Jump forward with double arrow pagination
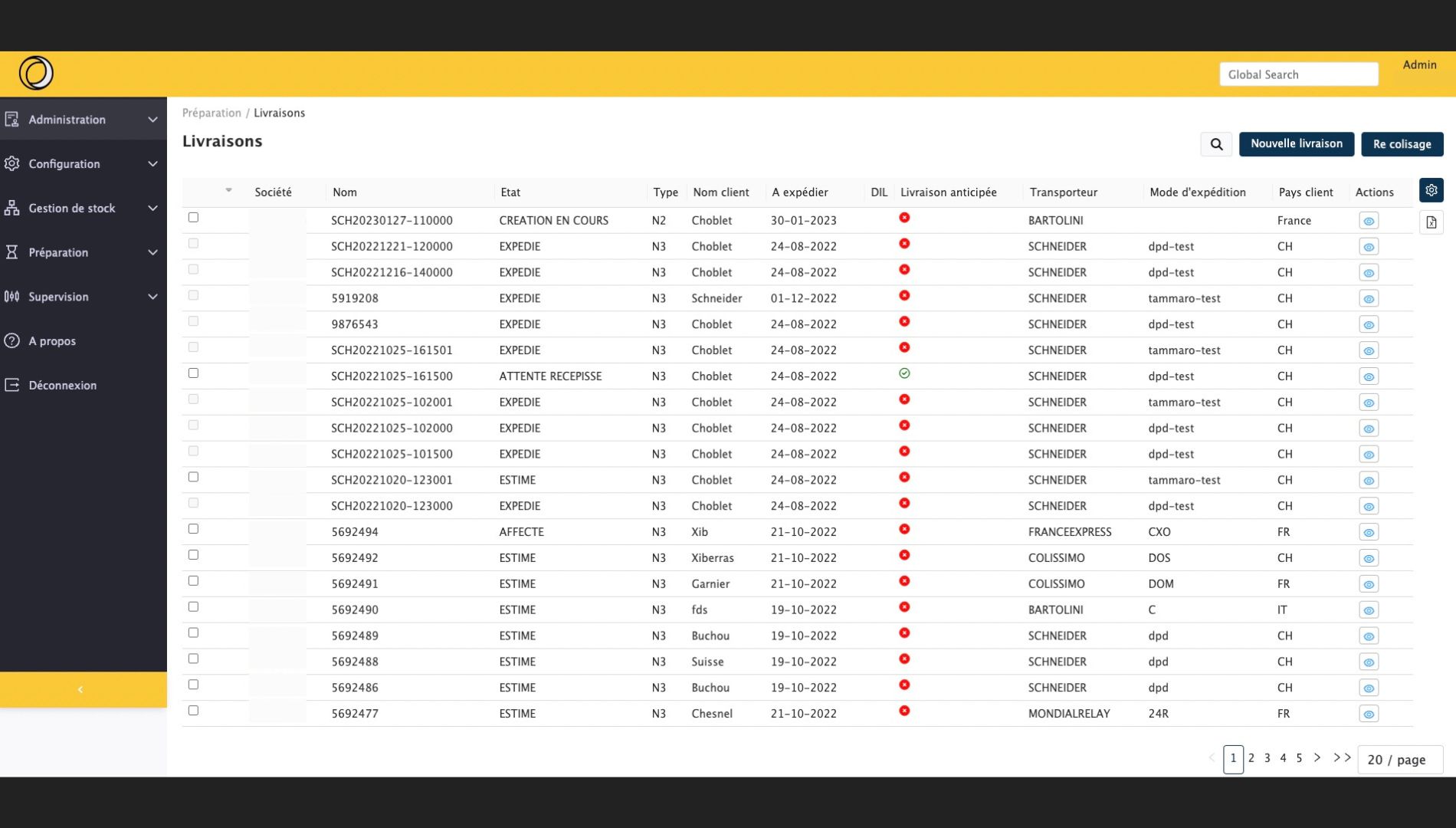The width and height of the screenshot is (1456, 828). point(1342,757)
